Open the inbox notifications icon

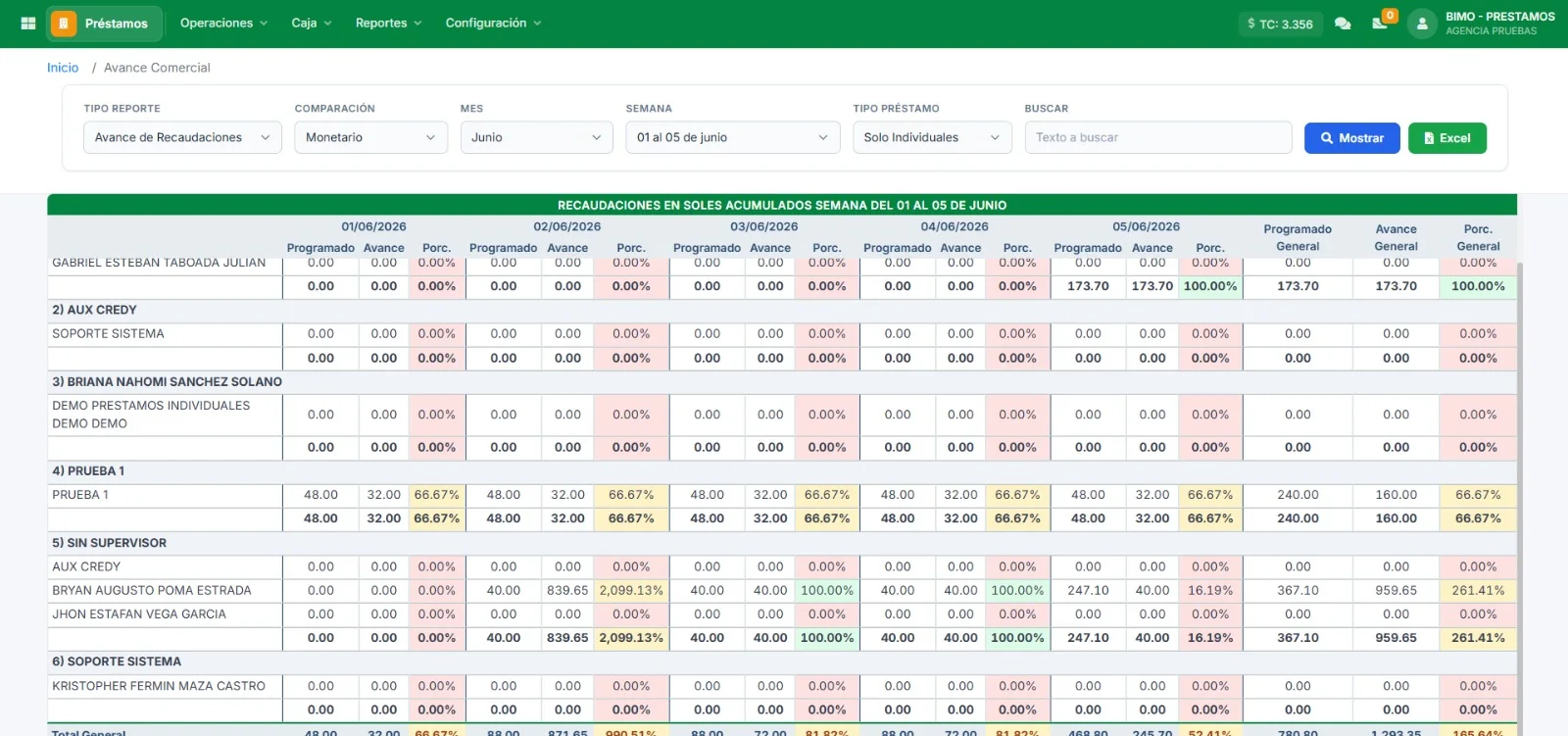(x=1380, y=24)
